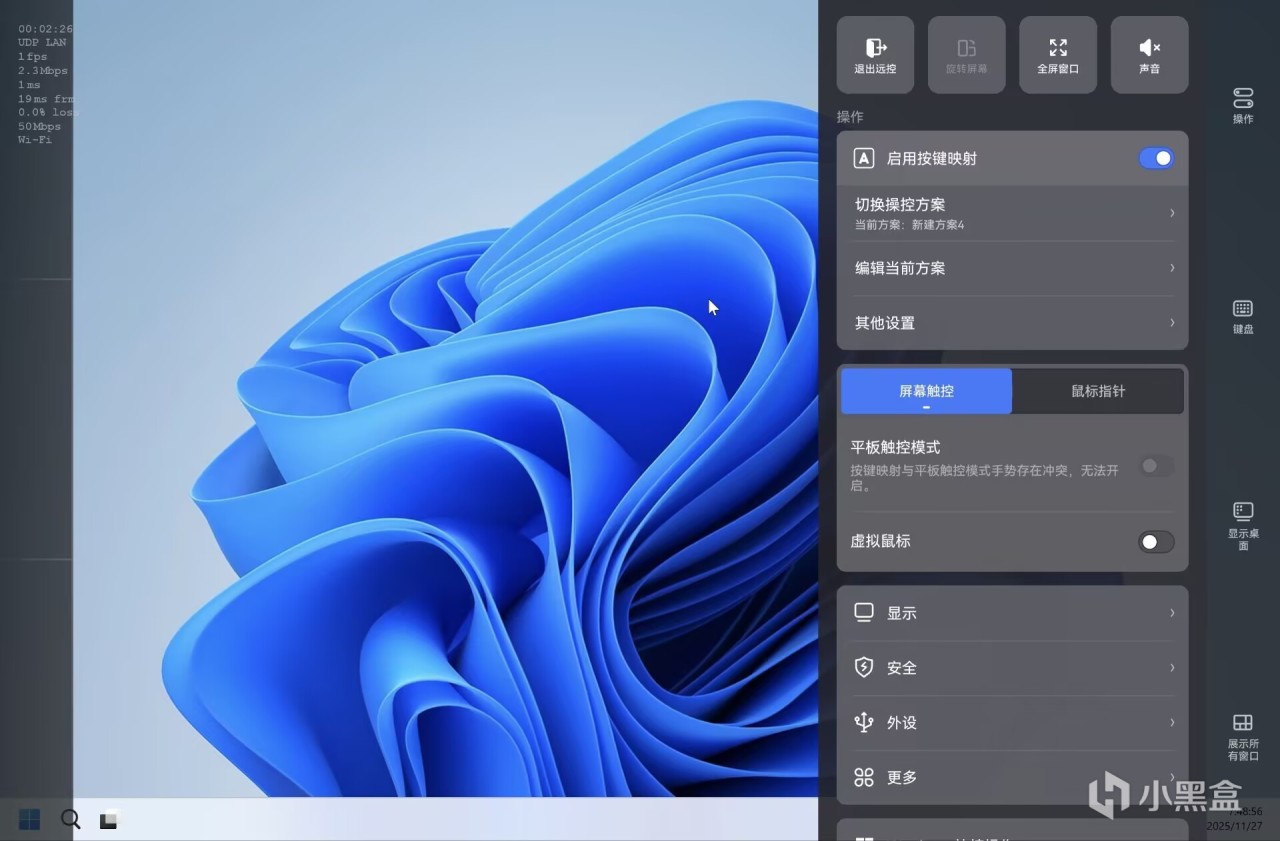Open Task View on the taskbar

click(x=109, y=820)
